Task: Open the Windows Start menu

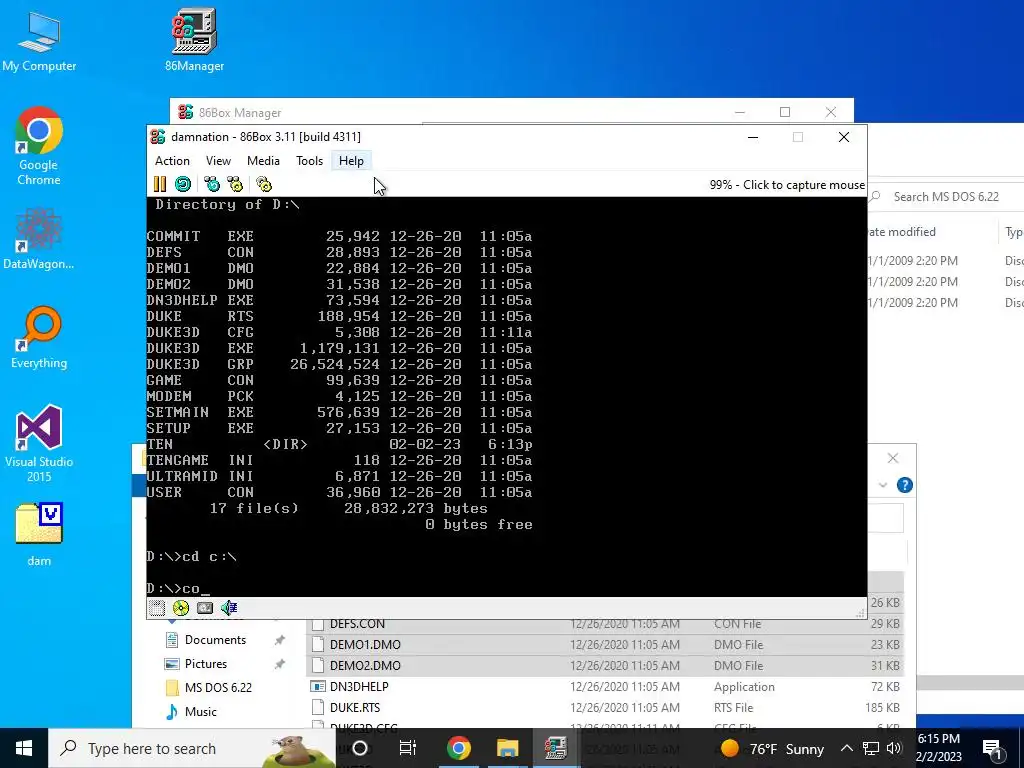Action: (24, 748)
